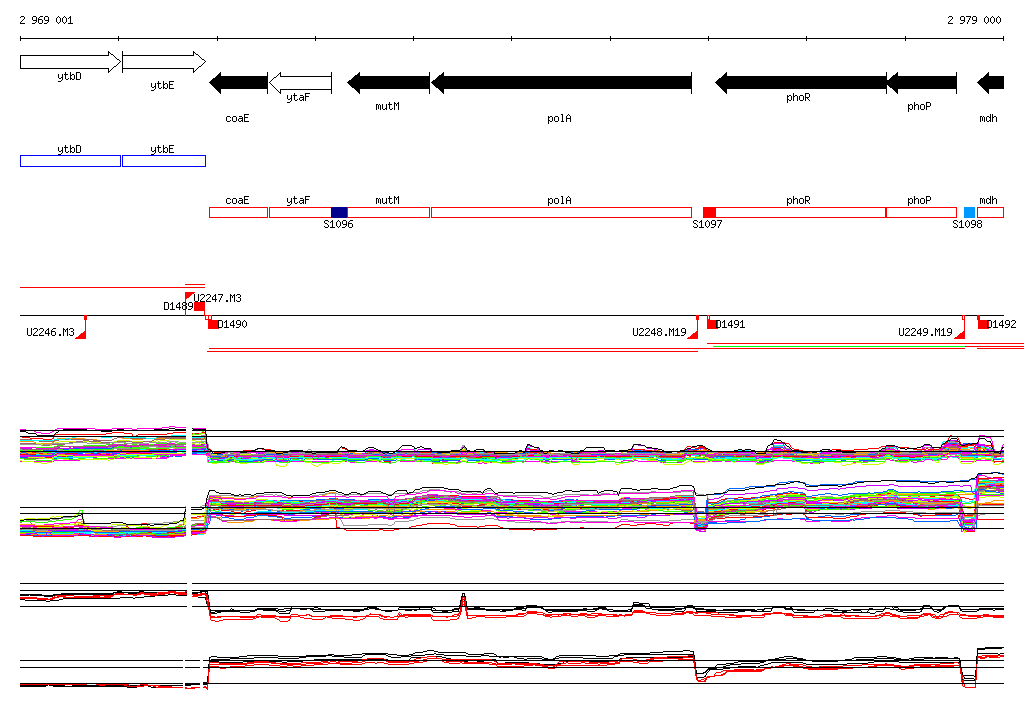Click the long black polA gene arrow
Screen dimensions: 1024x714
click(562, 83)
